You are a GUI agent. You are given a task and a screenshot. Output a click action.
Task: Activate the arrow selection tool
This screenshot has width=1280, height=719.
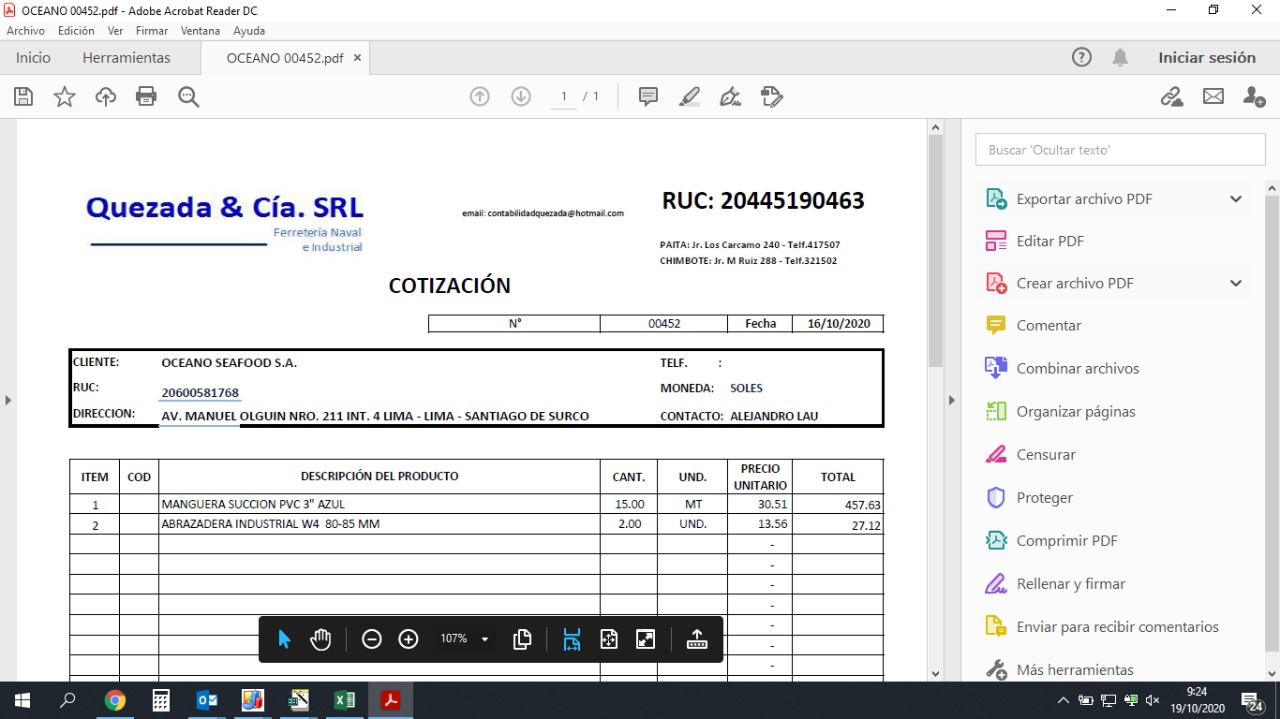[284, 640]
